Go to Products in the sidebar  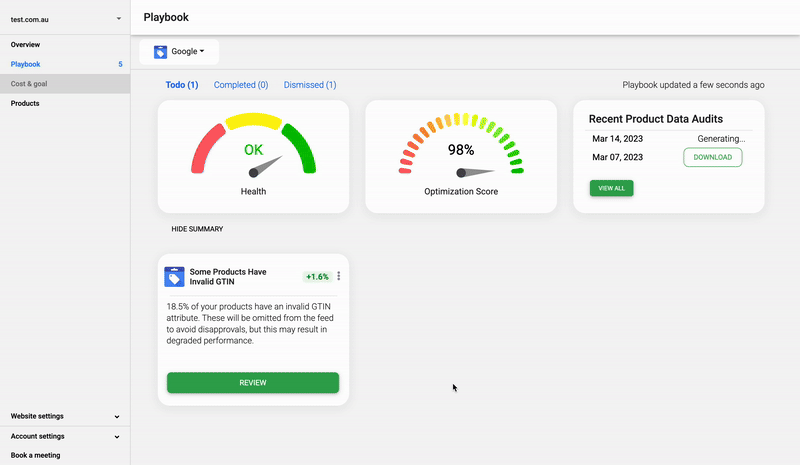pyautogui.click(x=26, y=103)
